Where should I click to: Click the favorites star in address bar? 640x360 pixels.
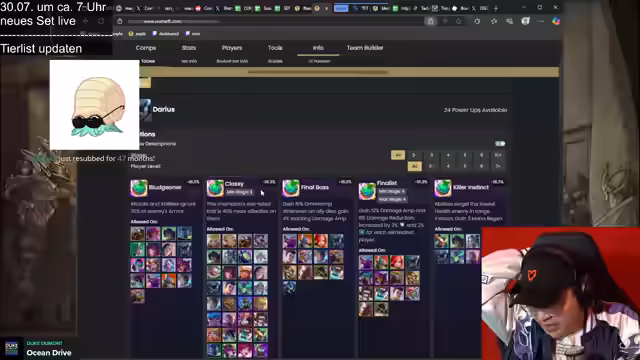coord(459,21)
